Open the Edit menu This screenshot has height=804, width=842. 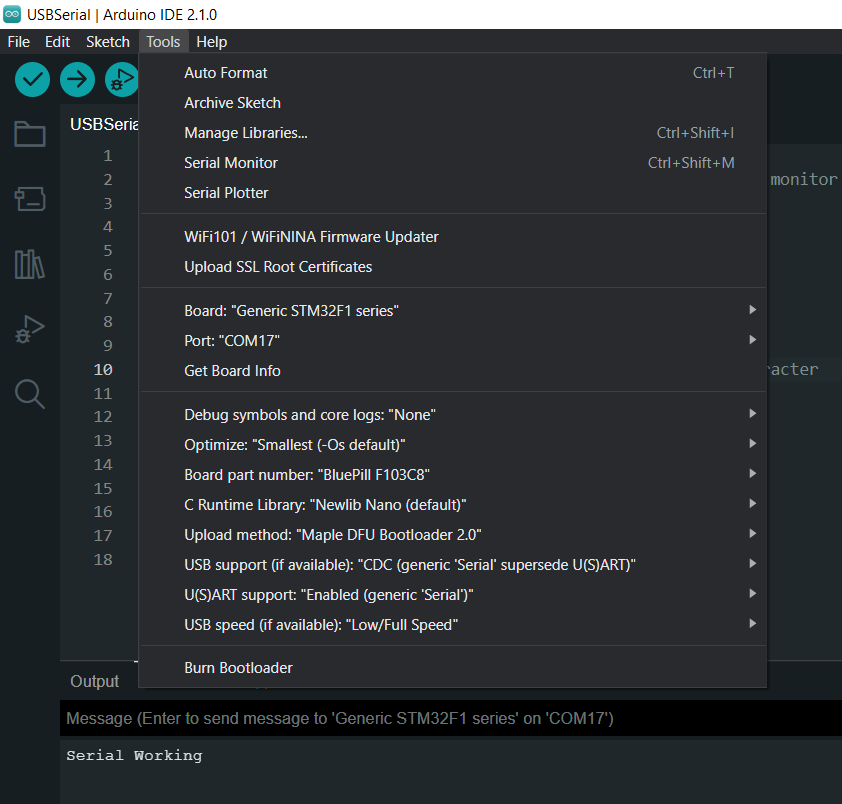click(x=57, y=42)
